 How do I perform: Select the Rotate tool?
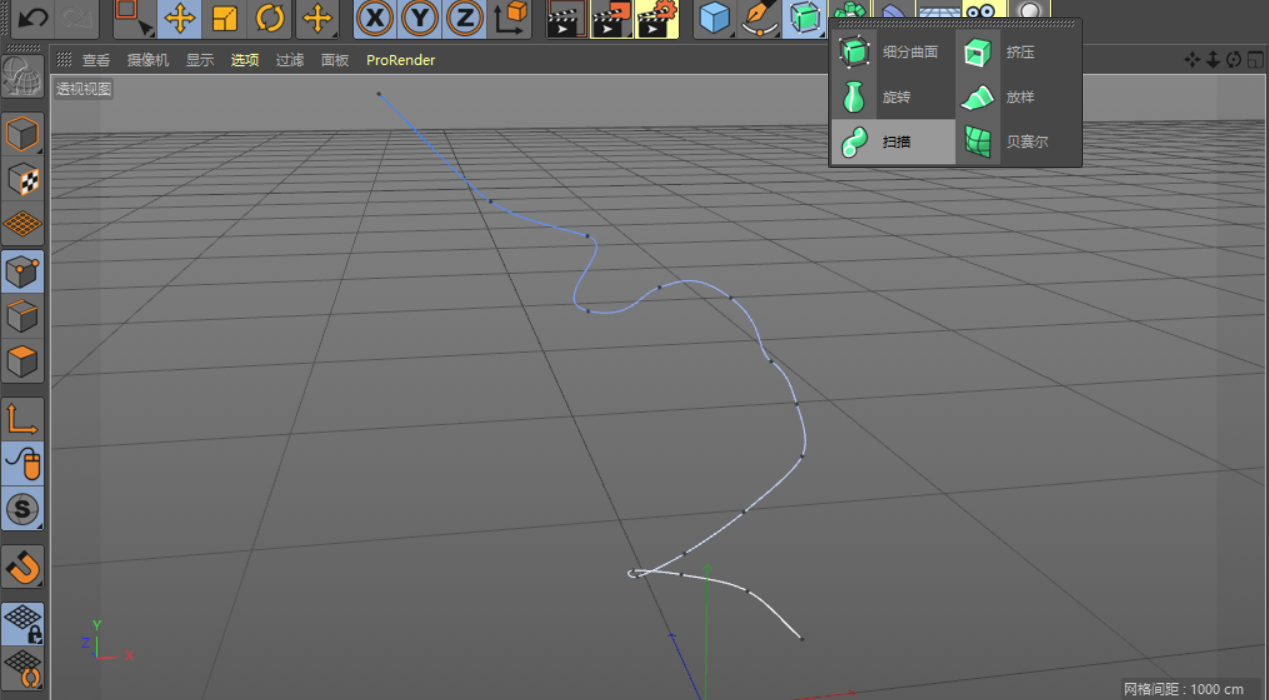[270, 18]
